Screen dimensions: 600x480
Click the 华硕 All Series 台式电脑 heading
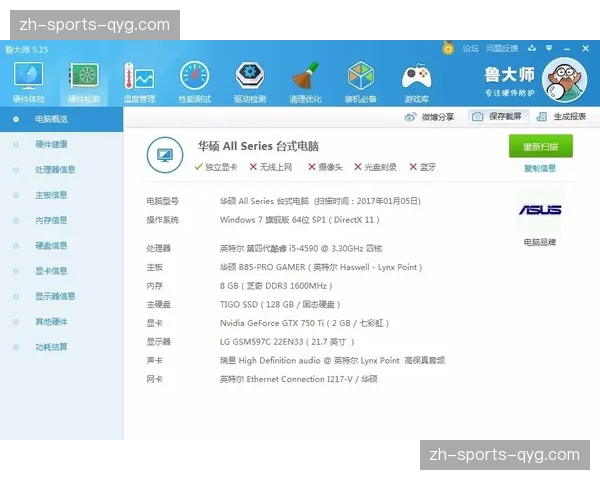pos(258,146)
